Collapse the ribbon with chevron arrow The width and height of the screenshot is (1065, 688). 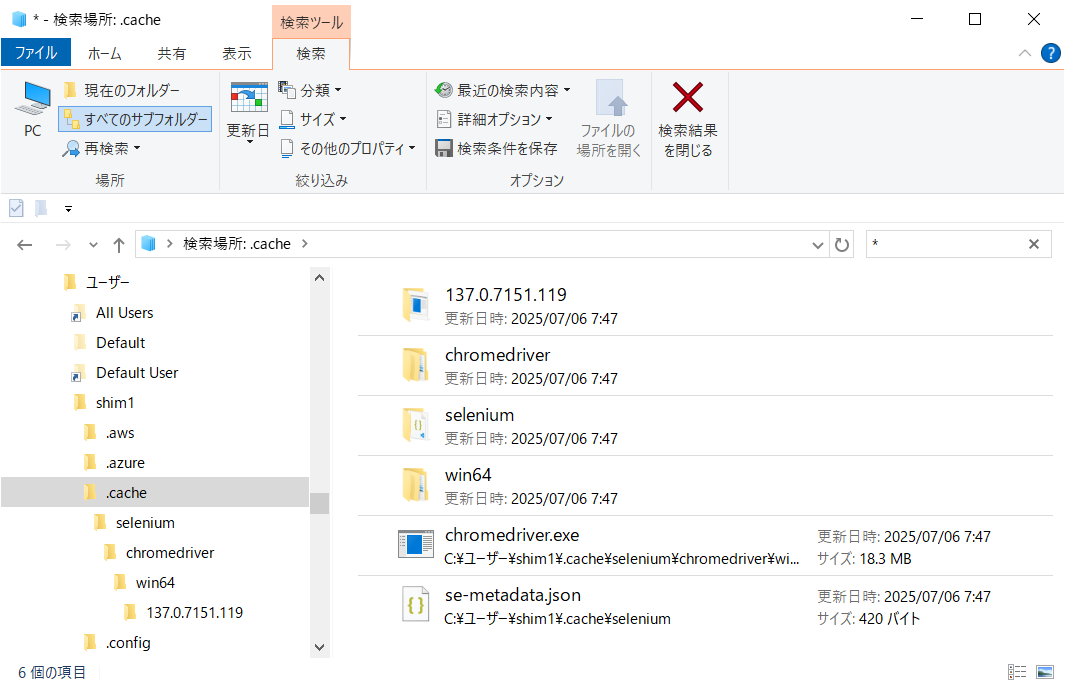[x=1025, y=53]
